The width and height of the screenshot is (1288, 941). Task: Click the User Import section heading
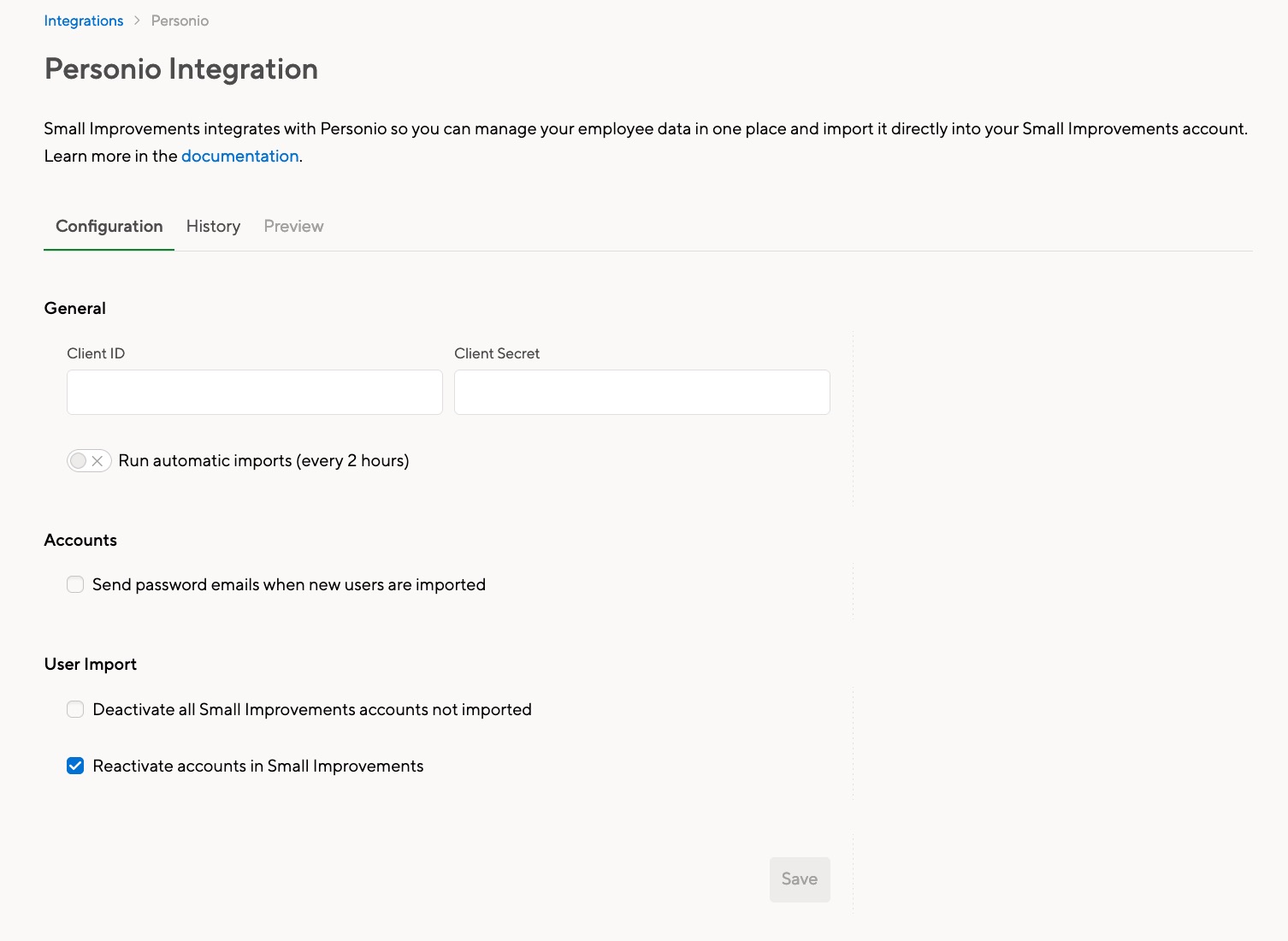pos(90,664)
